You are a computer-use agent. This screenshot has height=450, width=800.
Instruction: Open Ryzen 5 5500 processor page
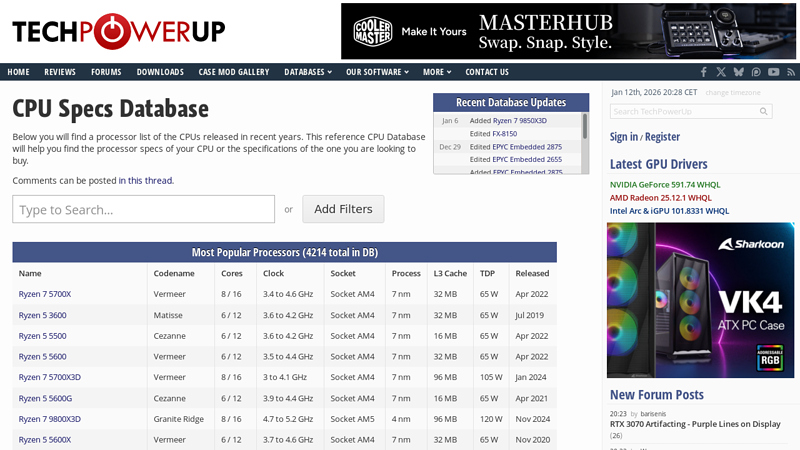42,336
